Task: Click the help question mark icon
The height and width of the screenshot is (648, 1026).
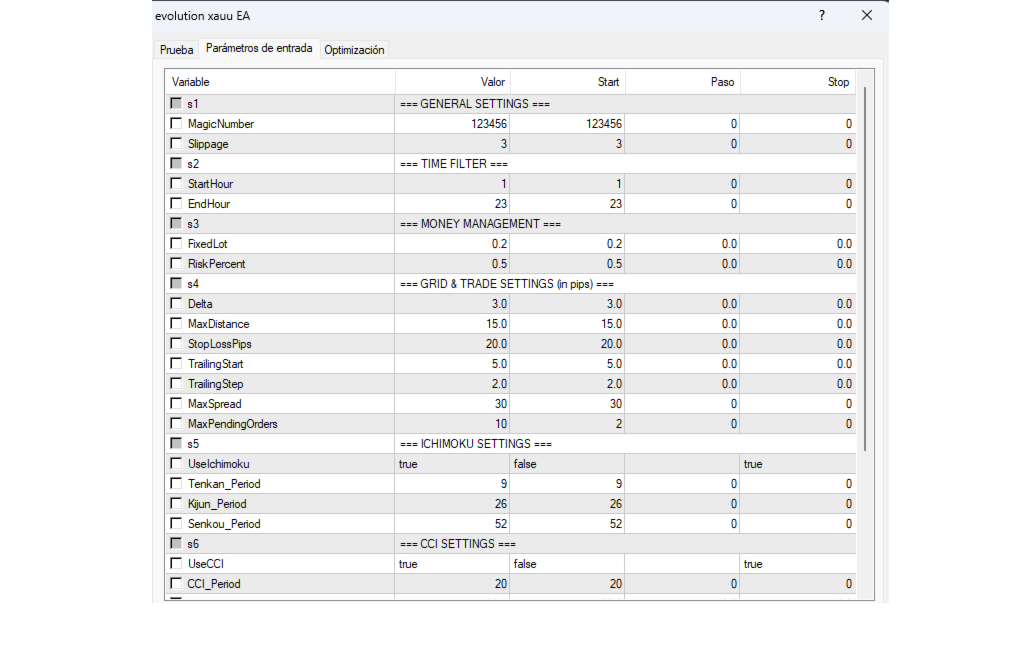Action: (x=821, y=15)
